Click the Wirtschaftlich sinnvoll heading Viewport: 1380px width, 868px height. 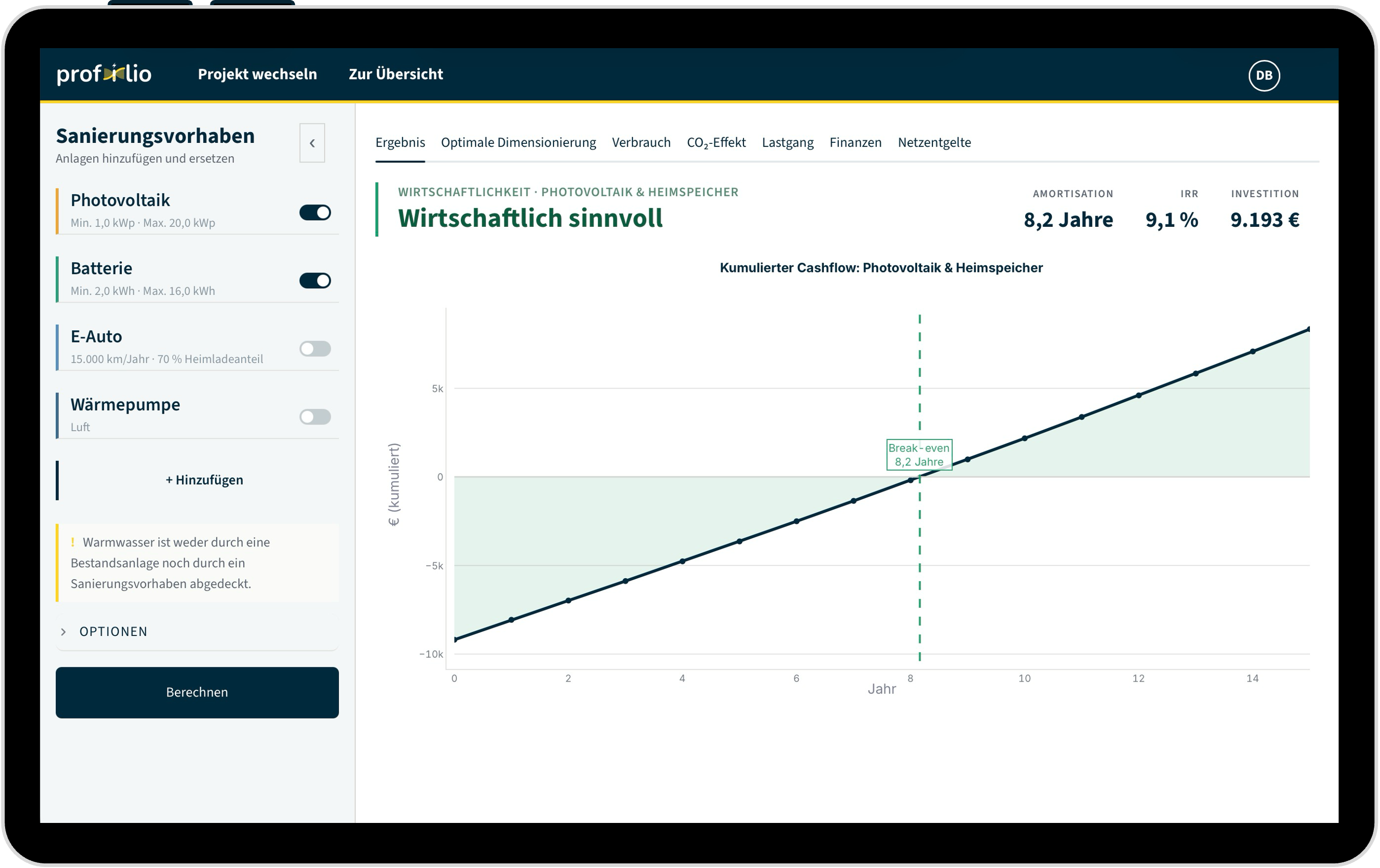point(530,218)
